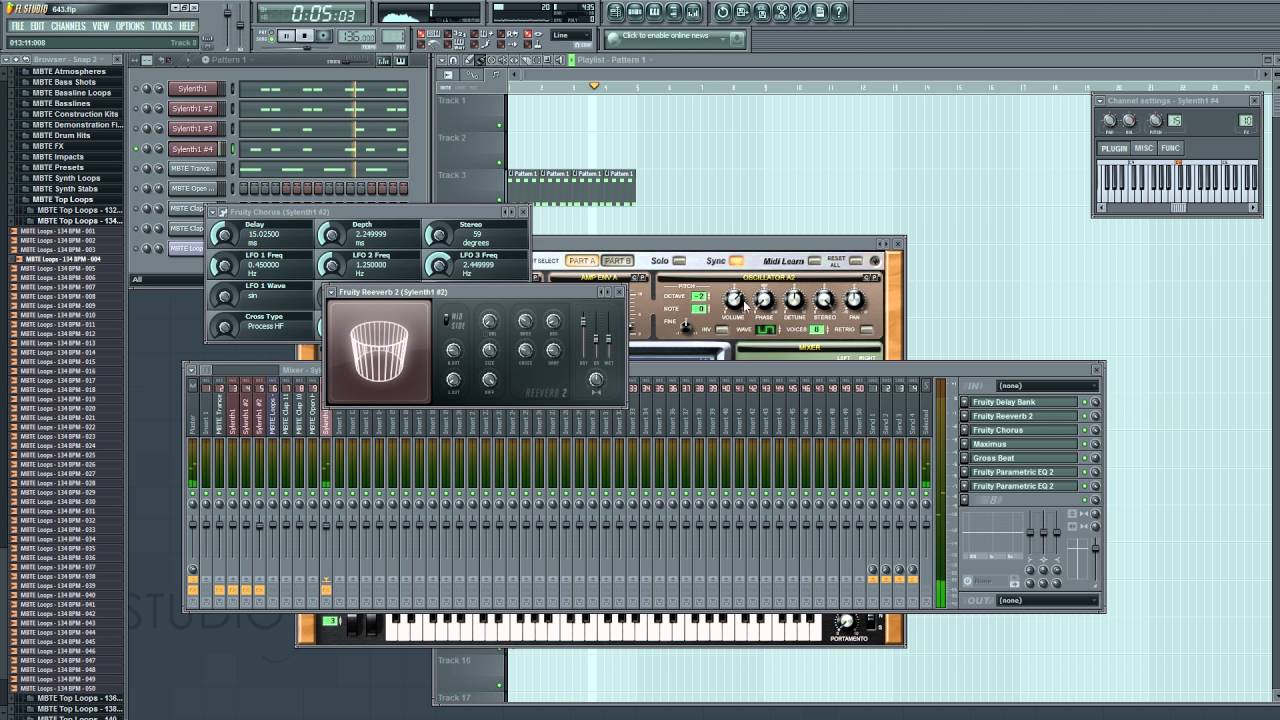Click the save project toolbar icon
The image size is (1280, 720).
point(743,12)
